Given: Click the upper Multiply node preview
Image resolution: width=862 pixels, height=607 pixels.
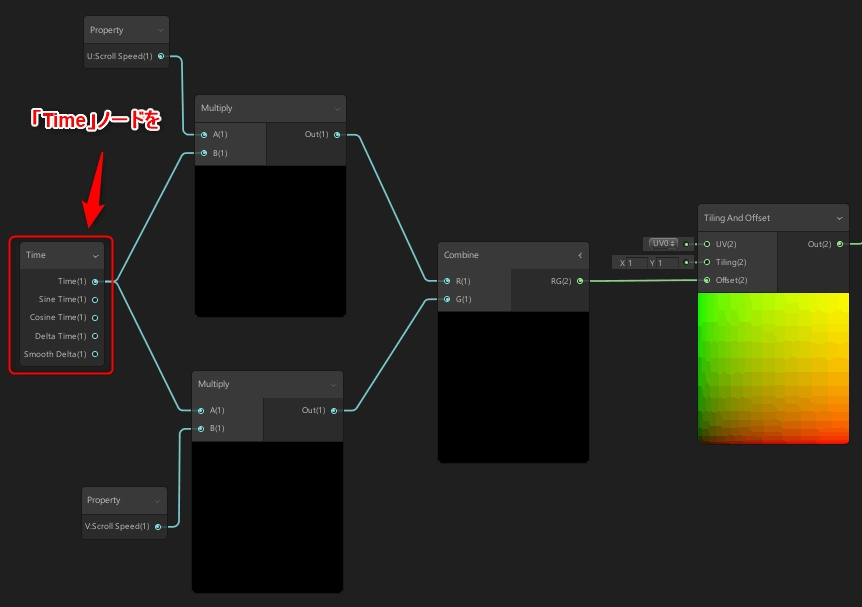Looking at the screenshot, I should (x=270, y=241).
